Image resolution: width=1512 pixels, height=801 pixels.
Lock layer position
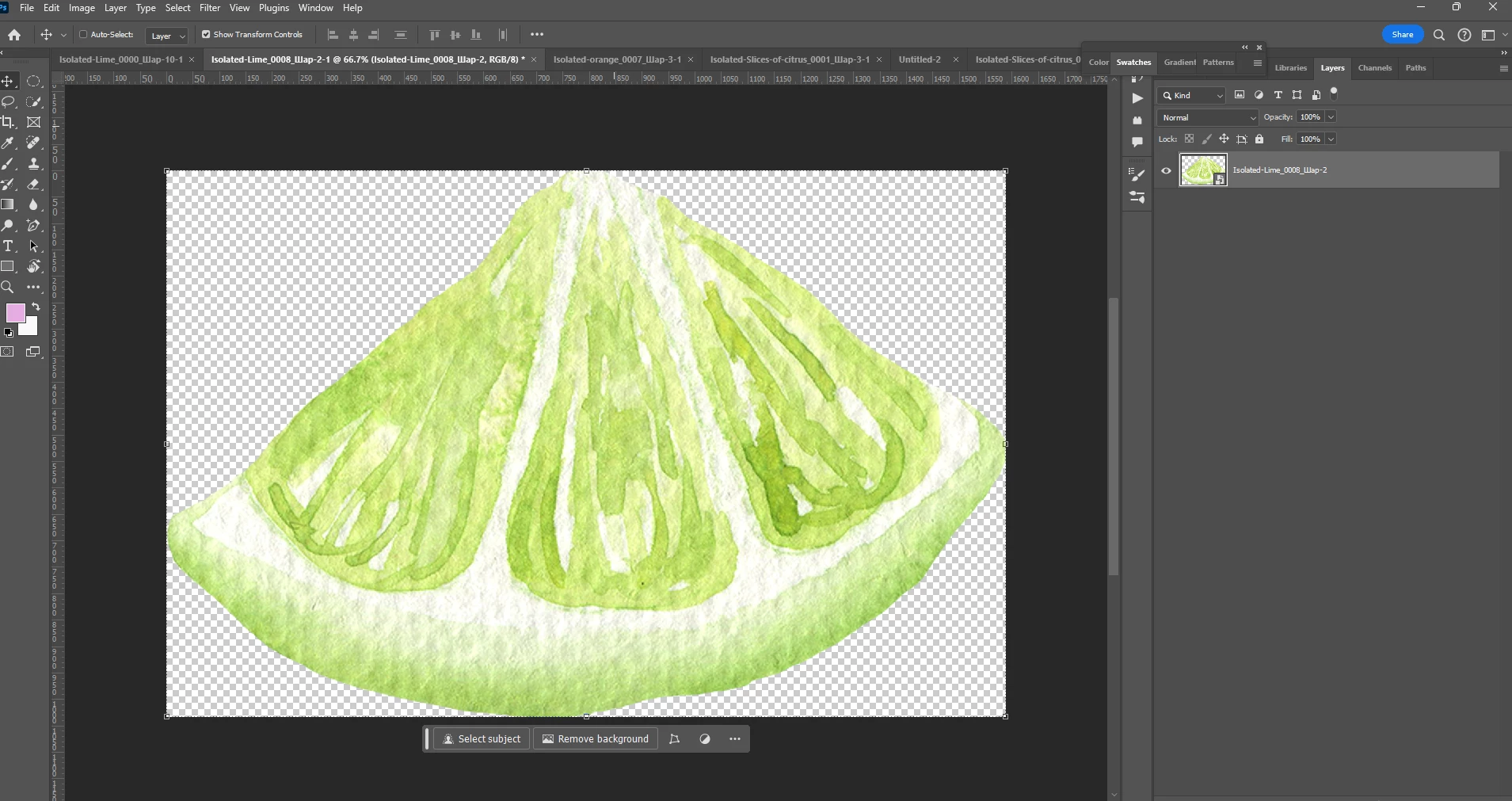pos(1224,139)
